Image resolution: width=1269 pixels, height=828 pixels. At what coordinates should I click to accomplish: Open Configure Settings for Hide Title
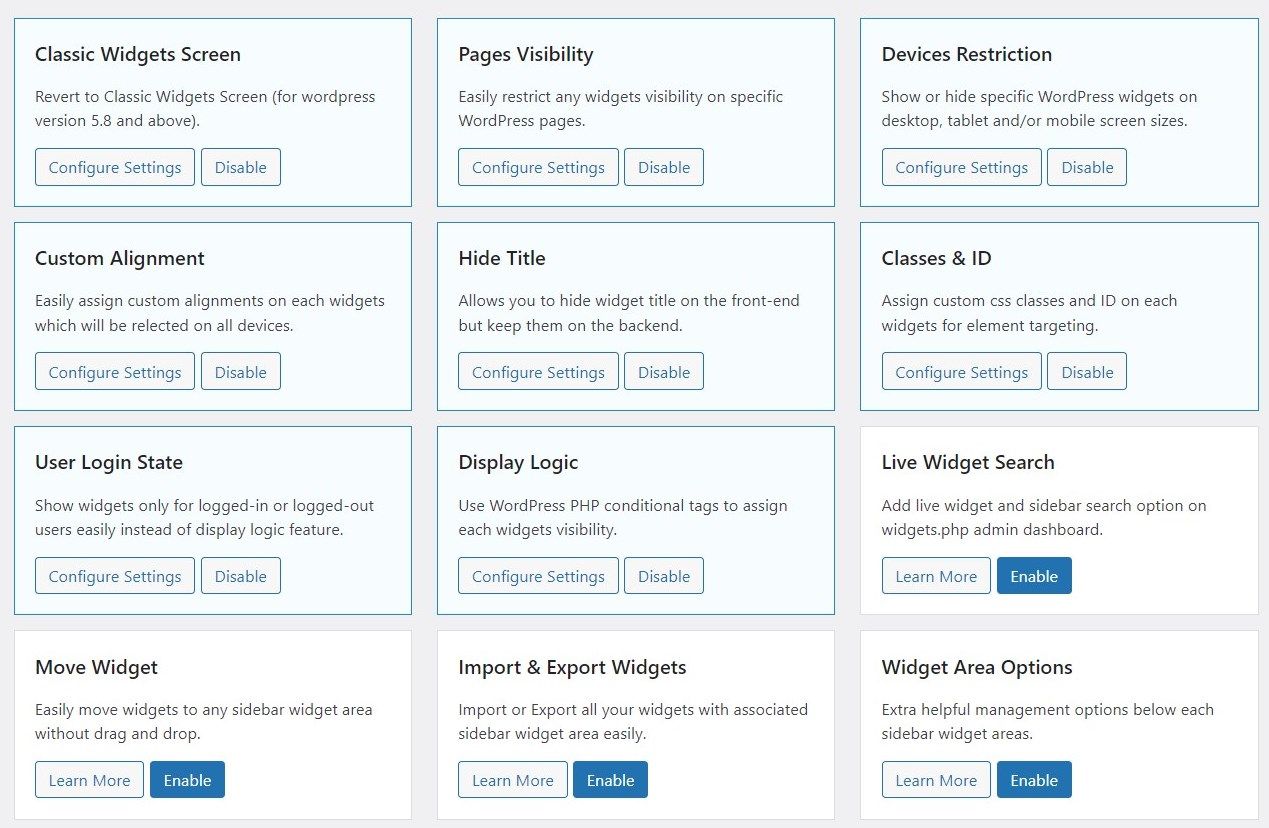pyautogui.click(x=537, y=371)
